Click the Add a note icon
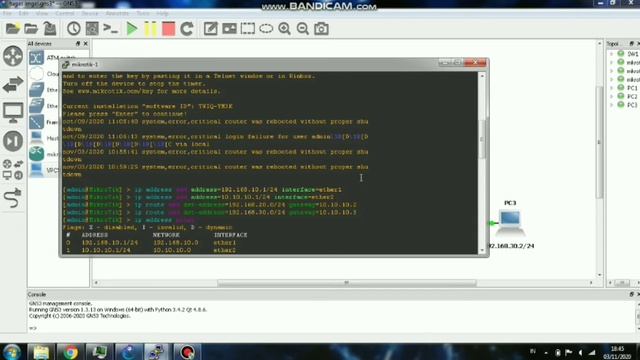 [x=211, y=29]
